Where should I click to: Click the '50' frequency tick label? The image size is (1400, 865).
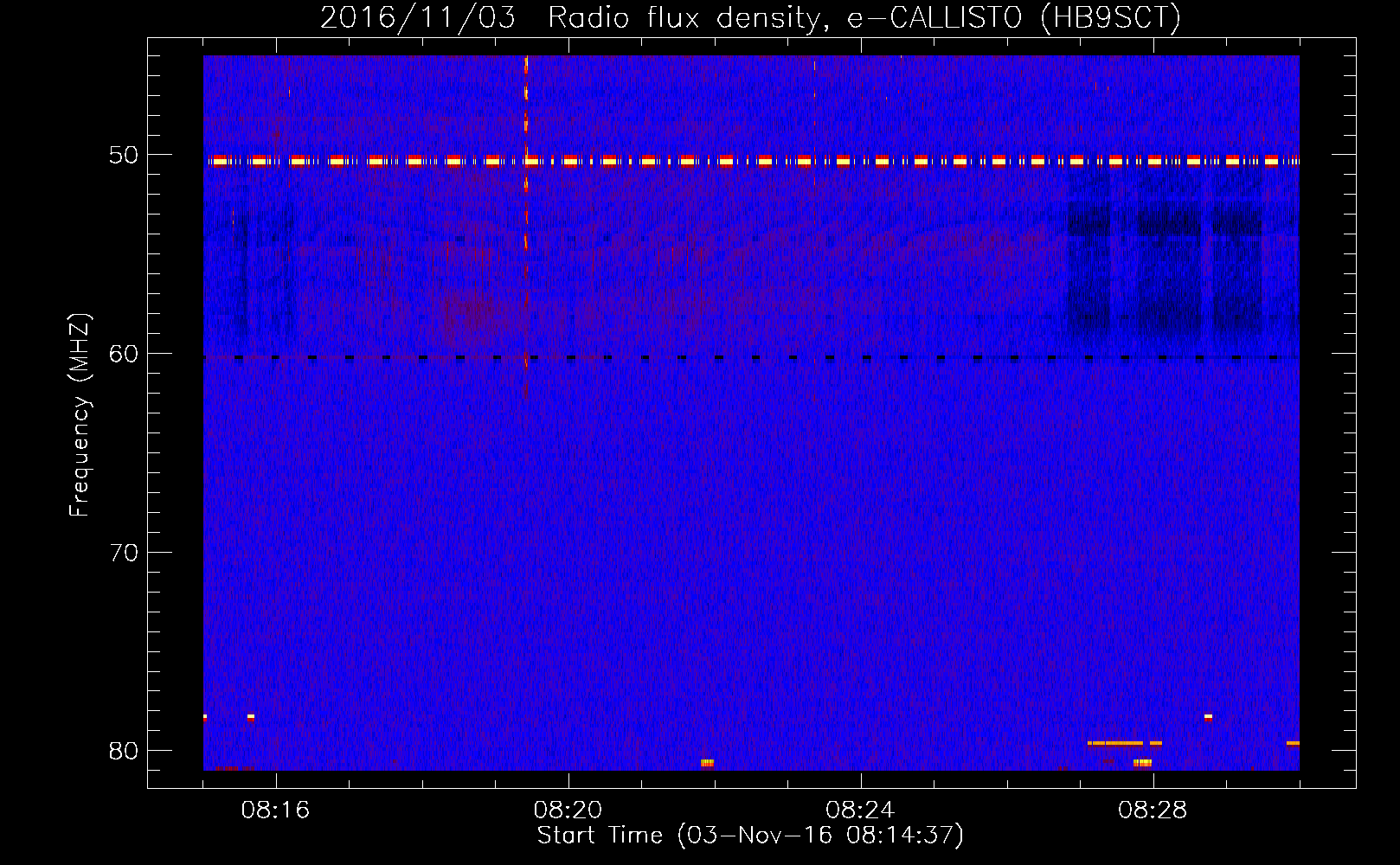(x=124, y=156)
